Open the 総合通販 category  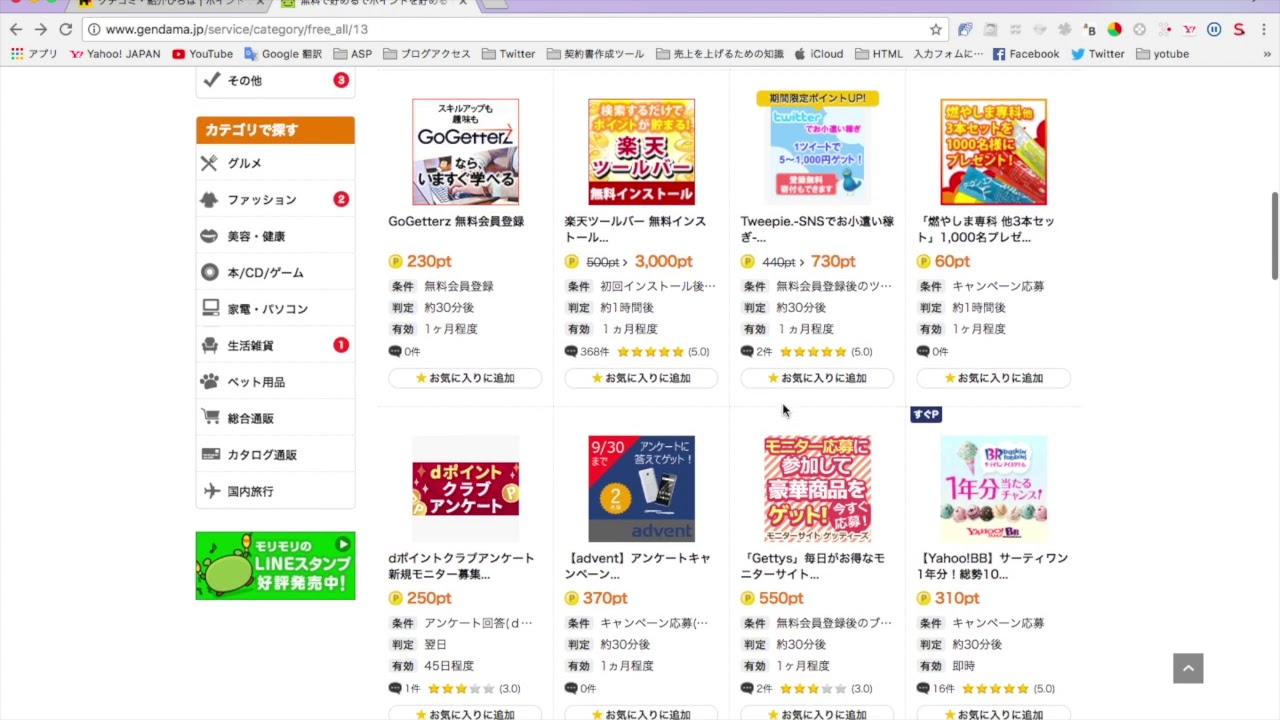275,418
